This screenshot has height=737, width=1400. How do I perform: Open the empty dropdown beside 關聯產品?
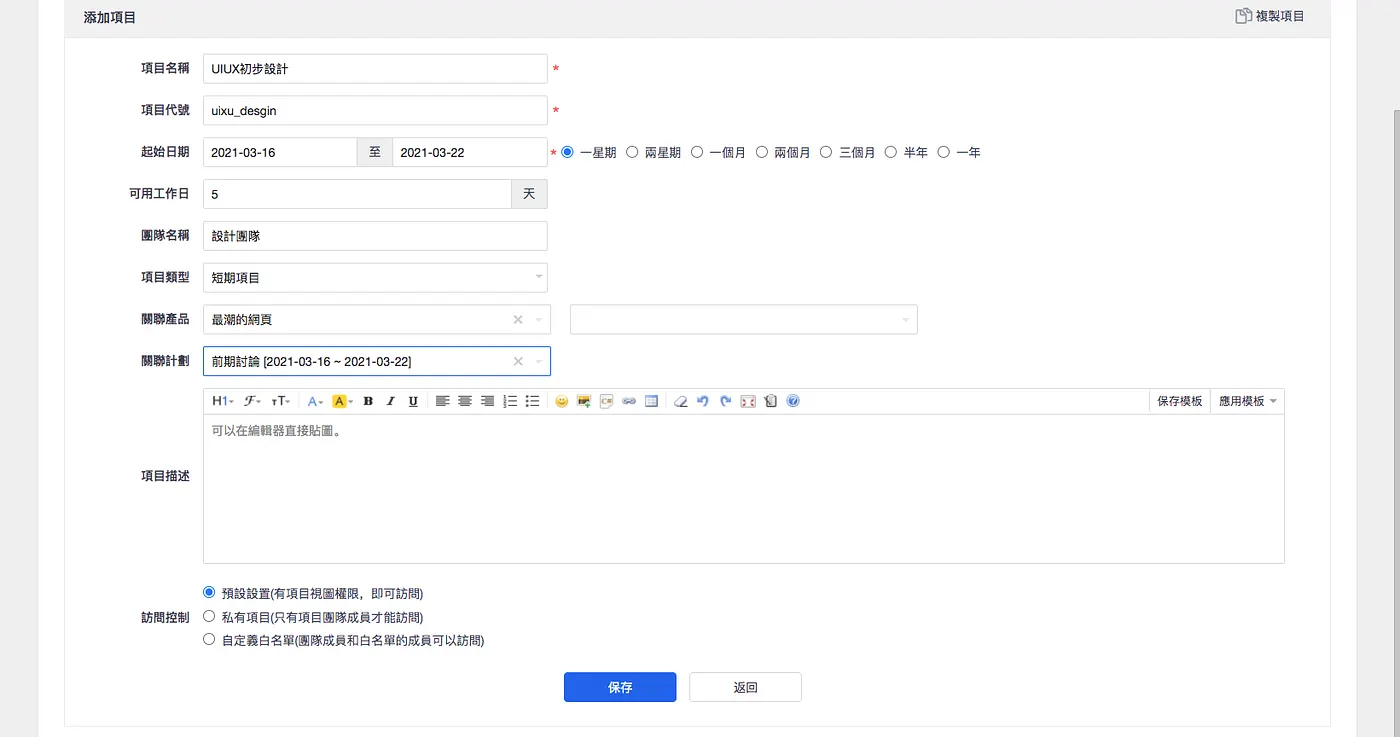tap(744, 319)
